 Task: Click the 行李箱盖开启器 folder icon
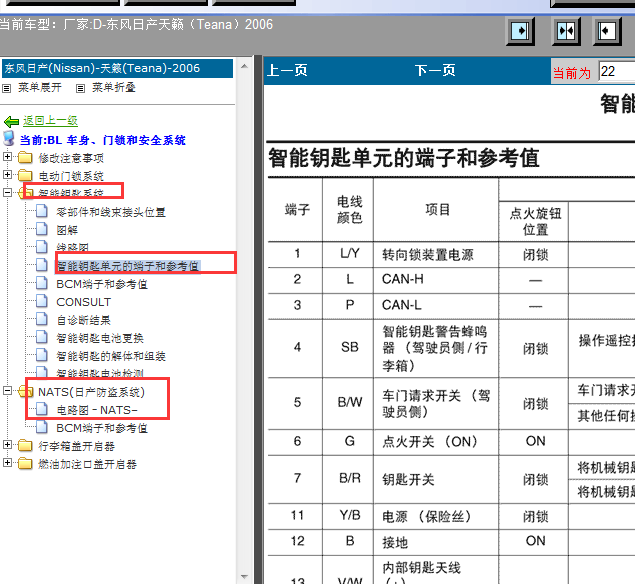click(25, 445)
